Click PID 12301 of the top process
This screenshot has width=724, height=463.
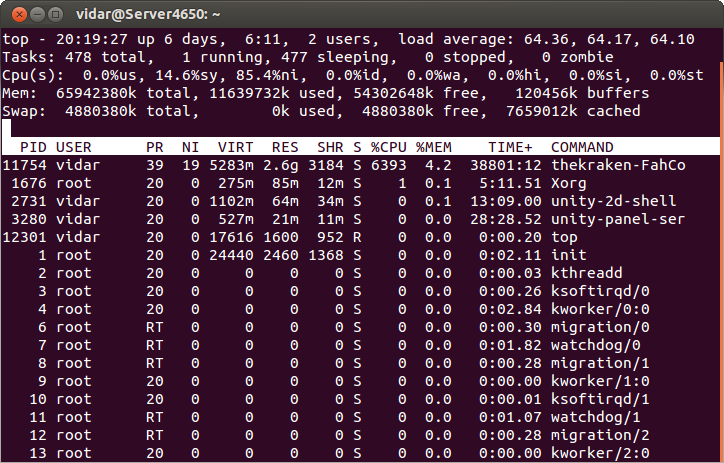tap(24, 237)
